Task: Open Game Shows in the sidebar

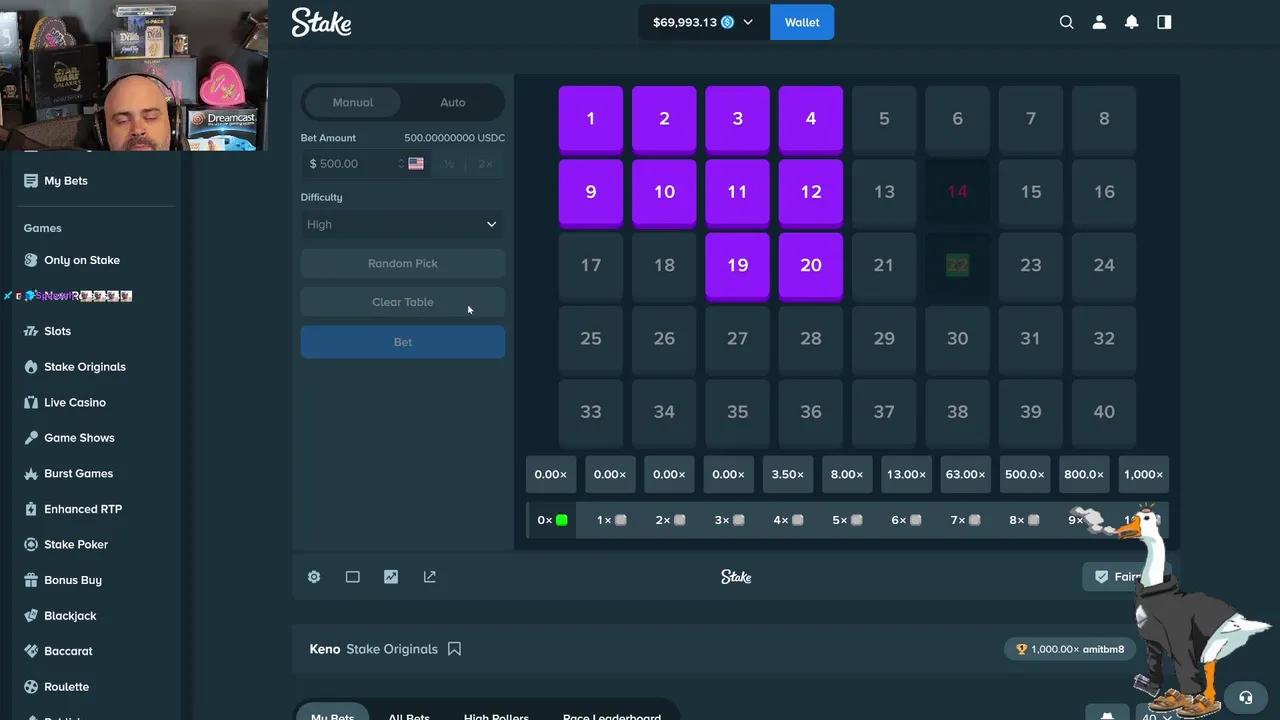Action: click(x=79, y=438)
